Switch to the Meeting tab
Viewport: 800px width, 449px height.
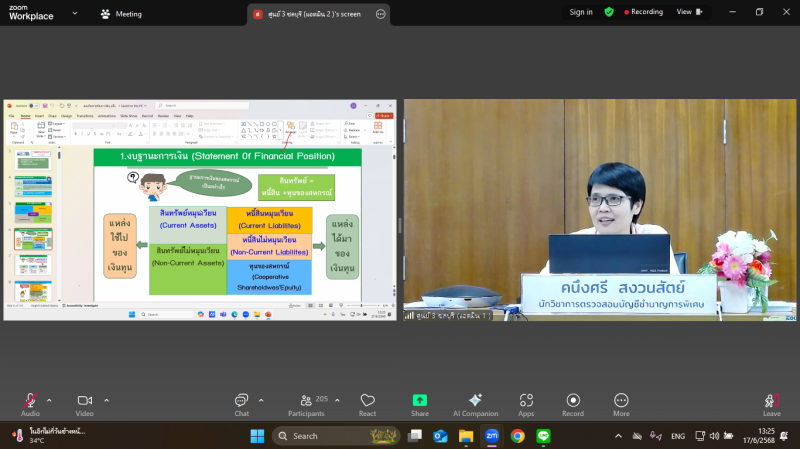(121, 14)
